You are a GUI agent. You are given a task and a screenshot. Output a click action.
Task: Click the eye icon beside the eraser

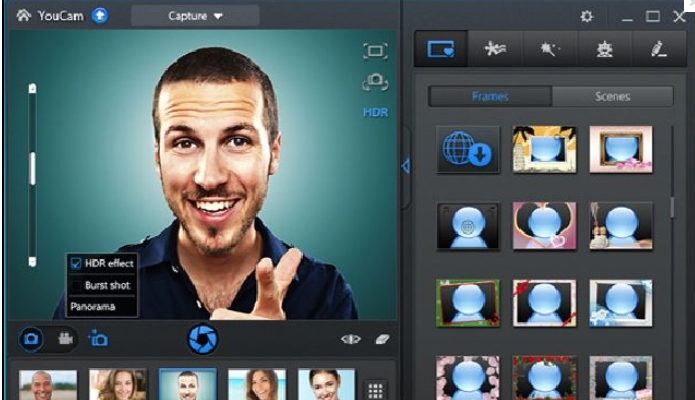coord(350,339)
